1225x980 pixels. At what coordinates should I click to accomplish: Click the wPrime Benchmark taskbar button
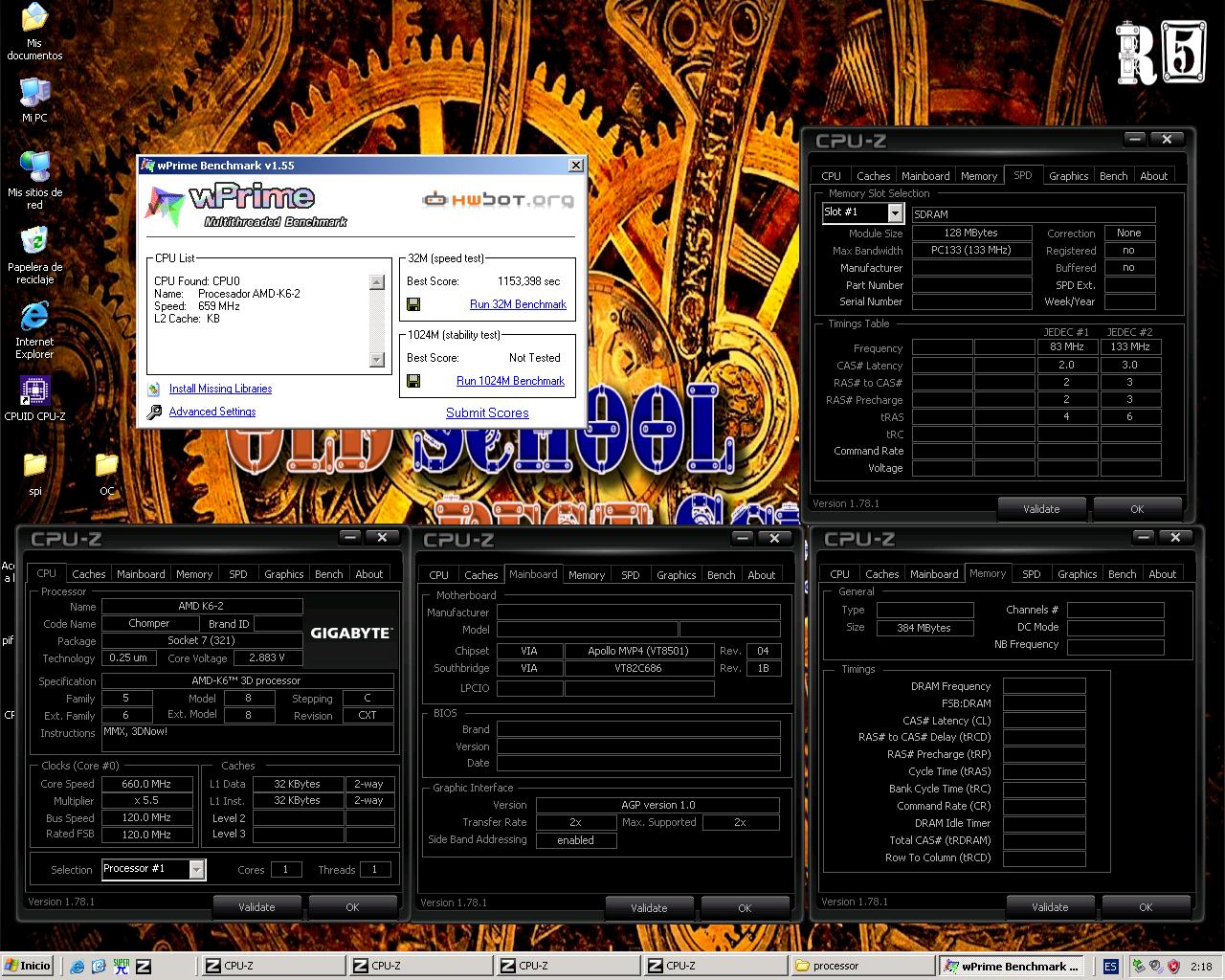[1012, 967]
